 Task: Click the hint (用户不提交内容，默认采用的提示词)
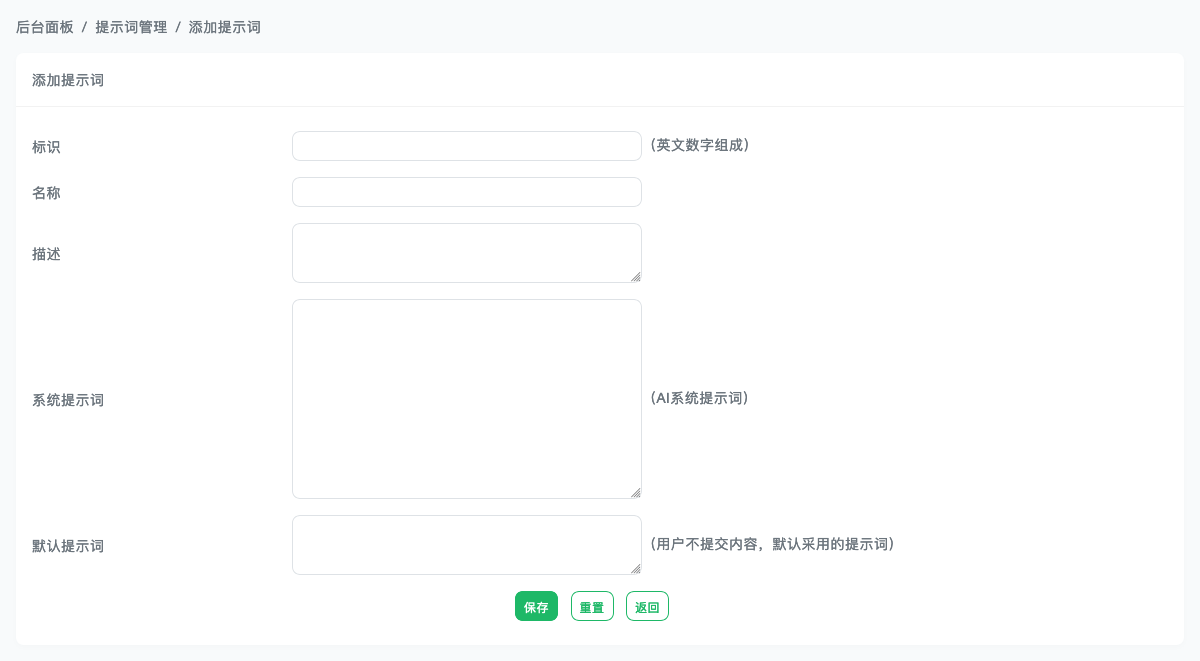pos(772,544)
